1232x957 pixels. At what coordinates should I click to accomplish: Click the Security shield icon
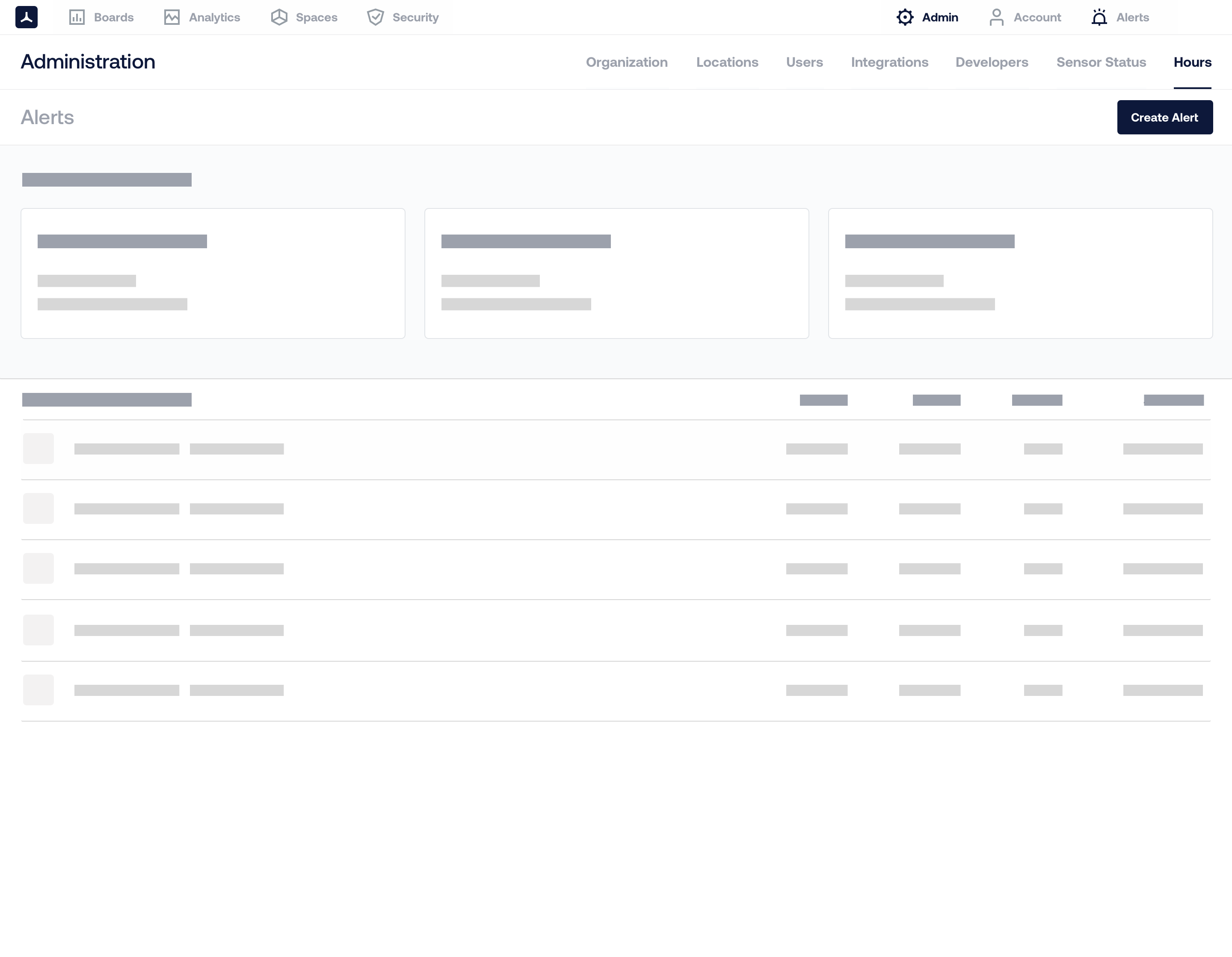point(376,17)
